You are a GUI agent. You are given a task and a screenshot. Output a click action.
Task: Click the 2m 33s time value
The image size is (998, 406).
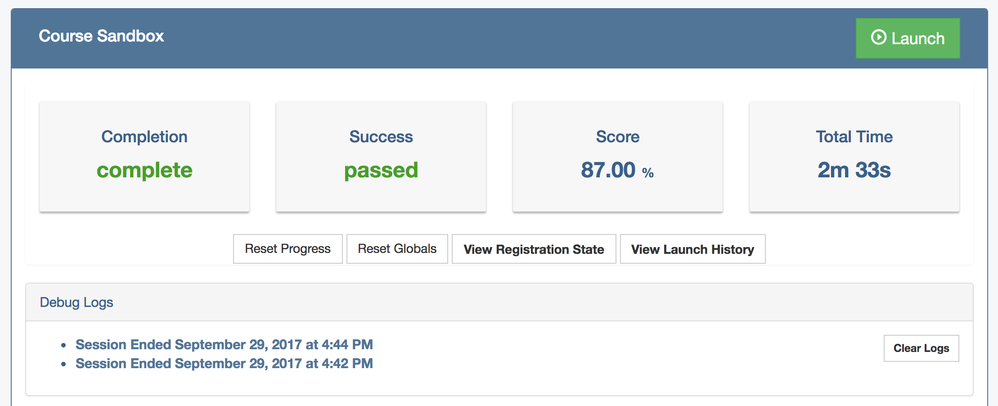tap(854, 170)
